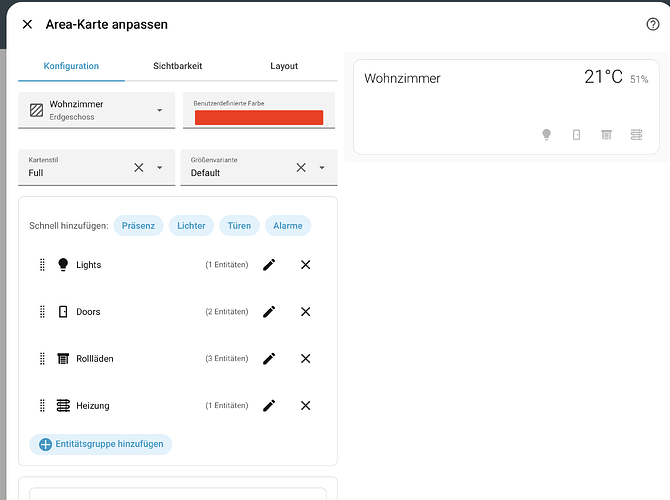The width and height of the screenshot is (670, 500).
Task: Click the Schnell hinzufügen label
Action: click(69, 226)
